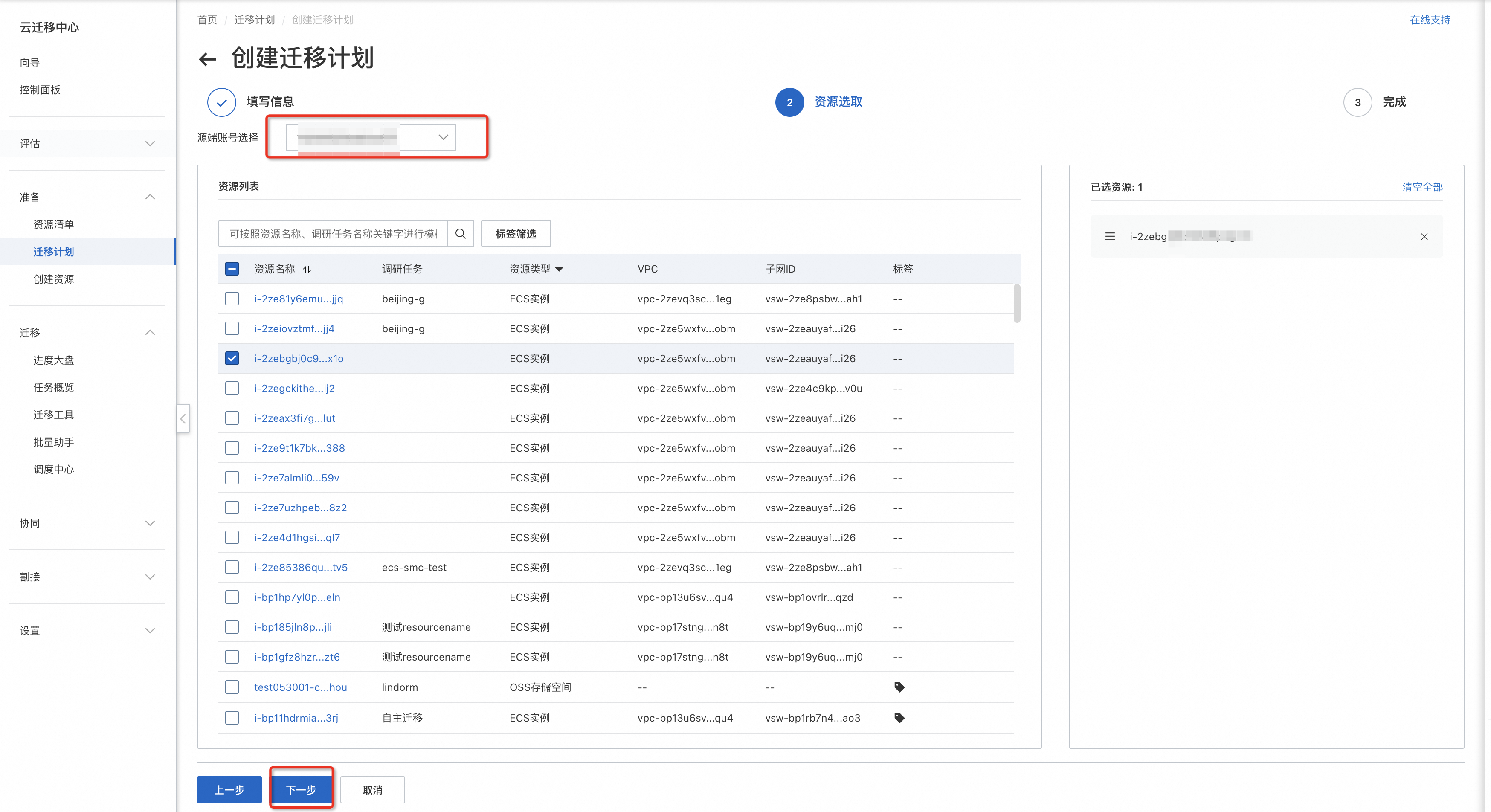Click the resource list vertical scrollbar

pos(1017,303)
